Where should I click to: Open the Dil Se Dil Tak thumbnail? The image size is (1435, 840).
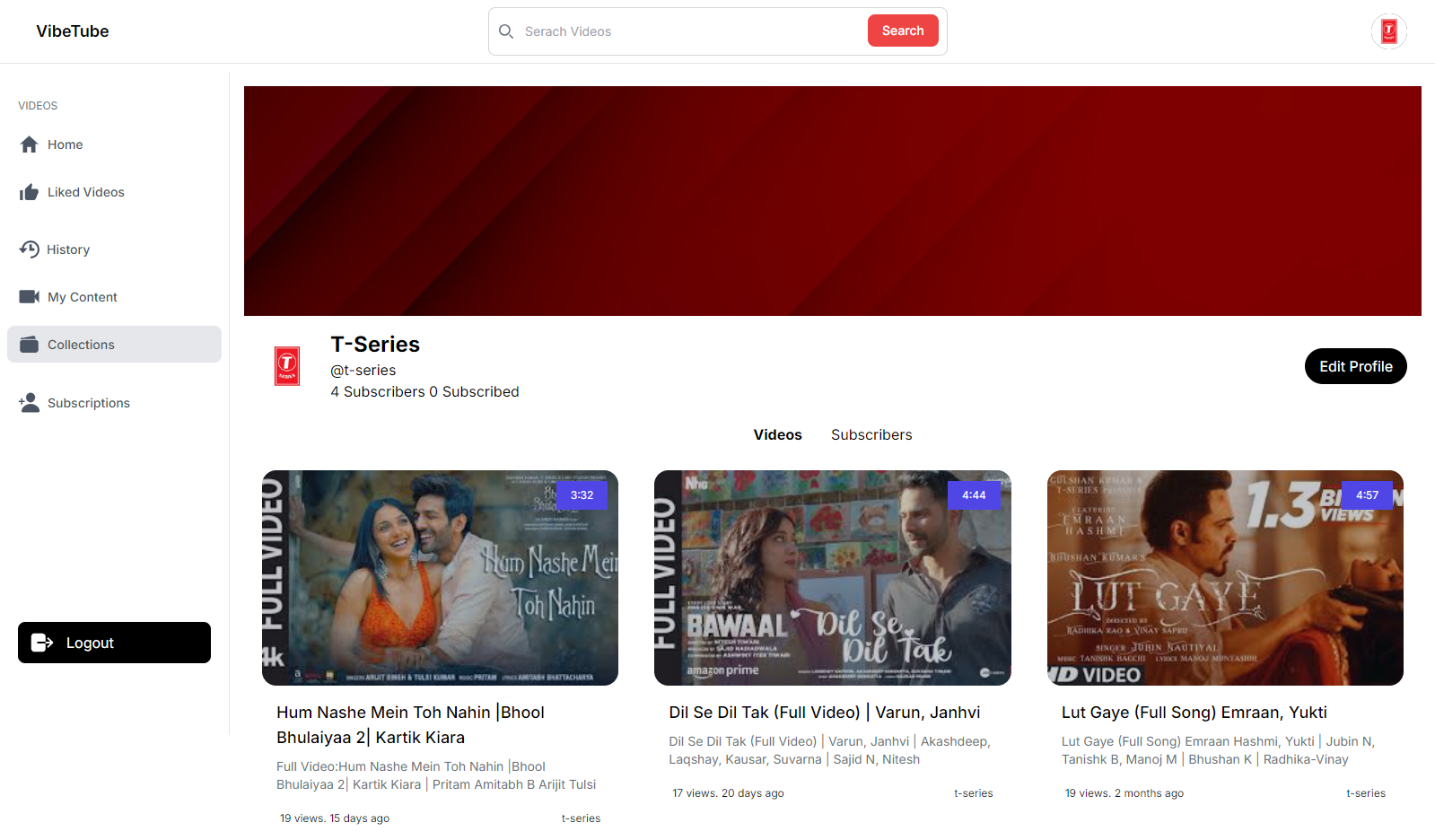(x=833, y=578)
